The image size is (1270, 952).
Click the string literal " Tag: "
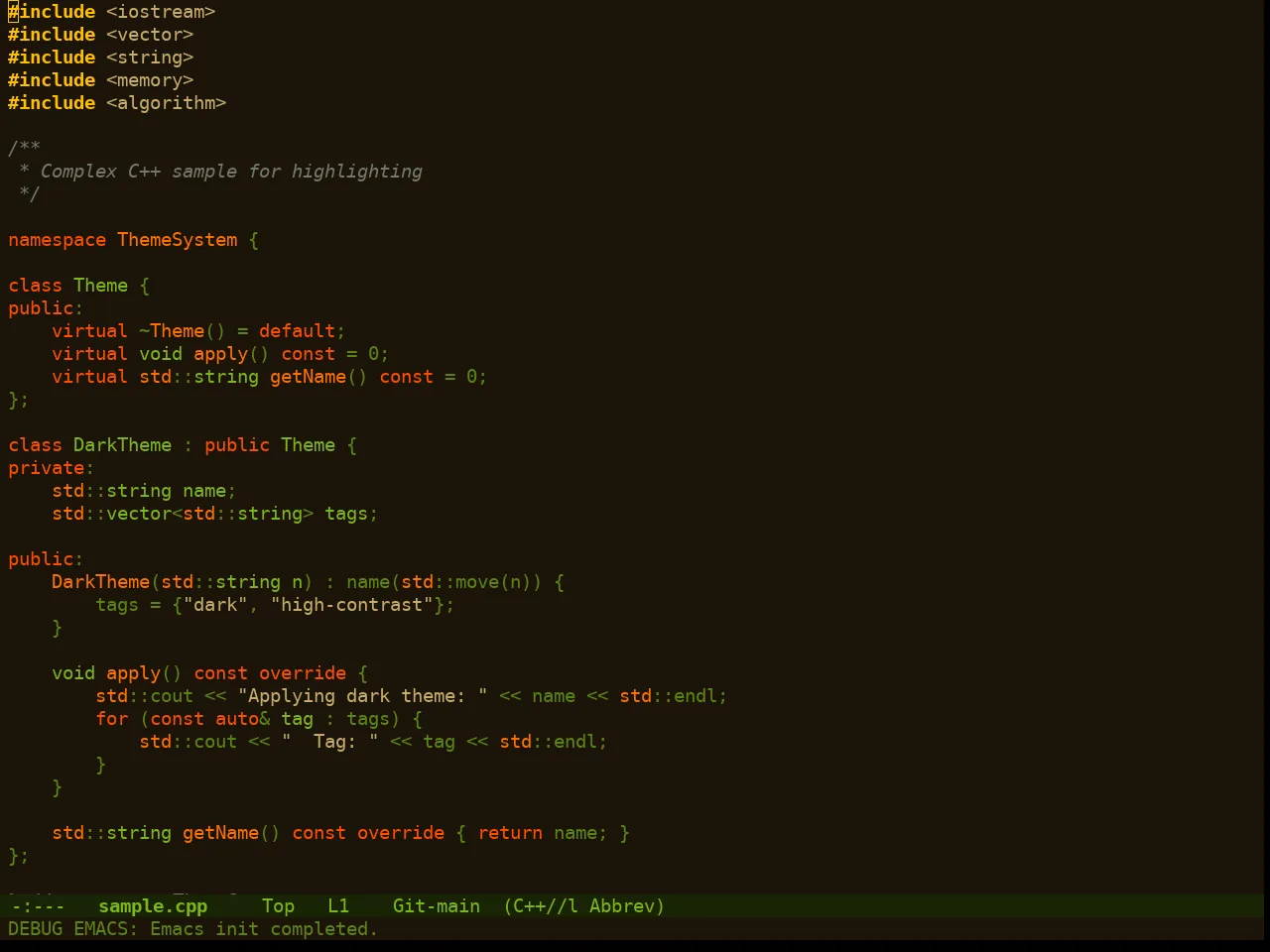pyautogui.click(x=329, y=742)
